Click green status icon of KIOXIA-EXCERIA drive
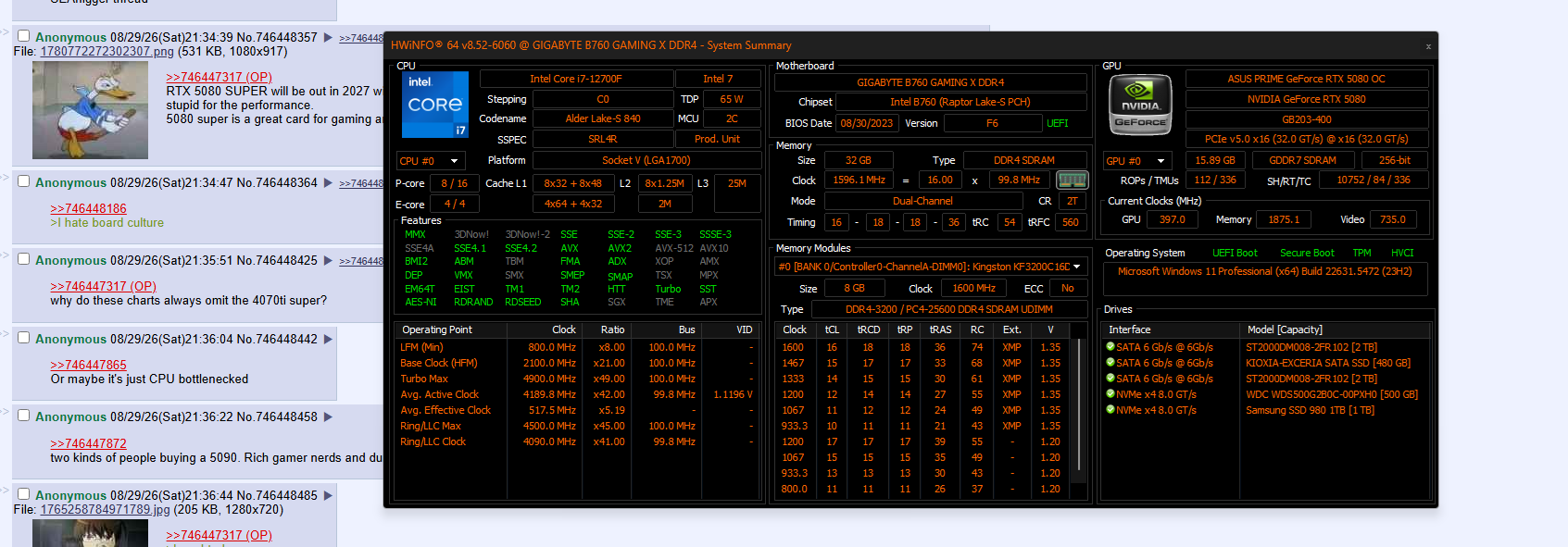 click(x=1110, y=363)
